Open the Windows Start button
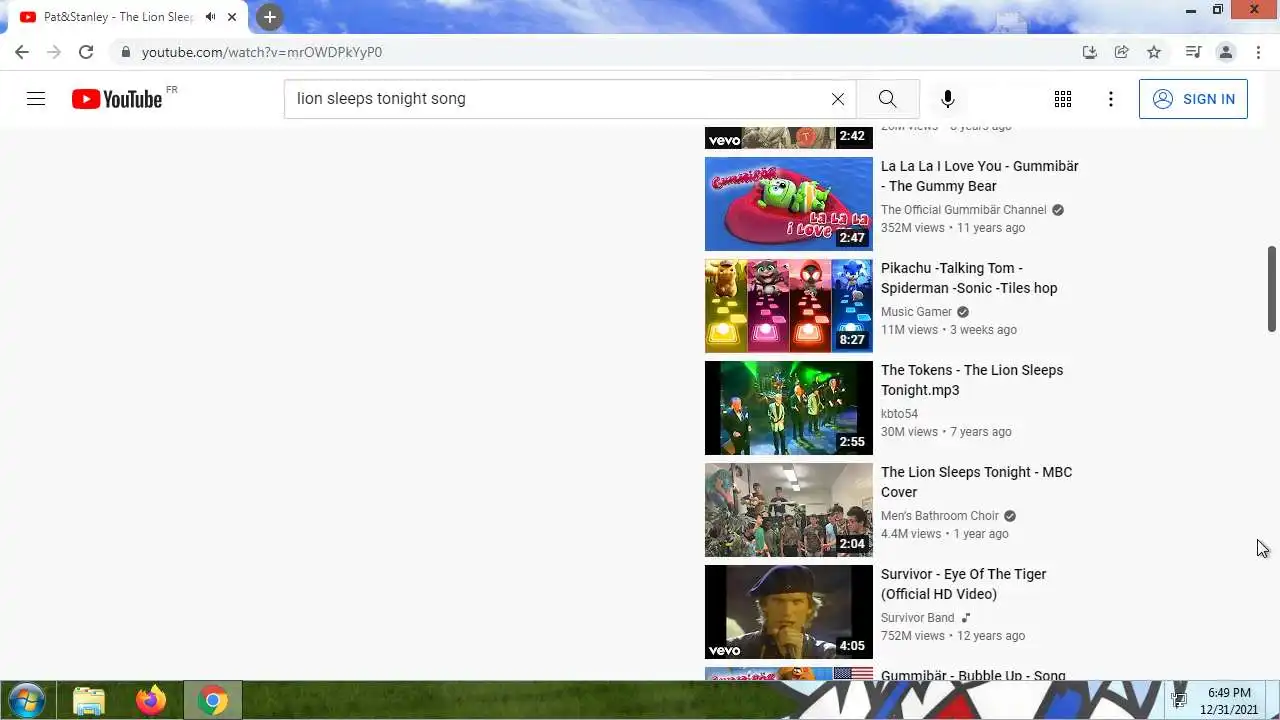The width and height of the screenshot is (1280, 720). [x=26, y=700]
